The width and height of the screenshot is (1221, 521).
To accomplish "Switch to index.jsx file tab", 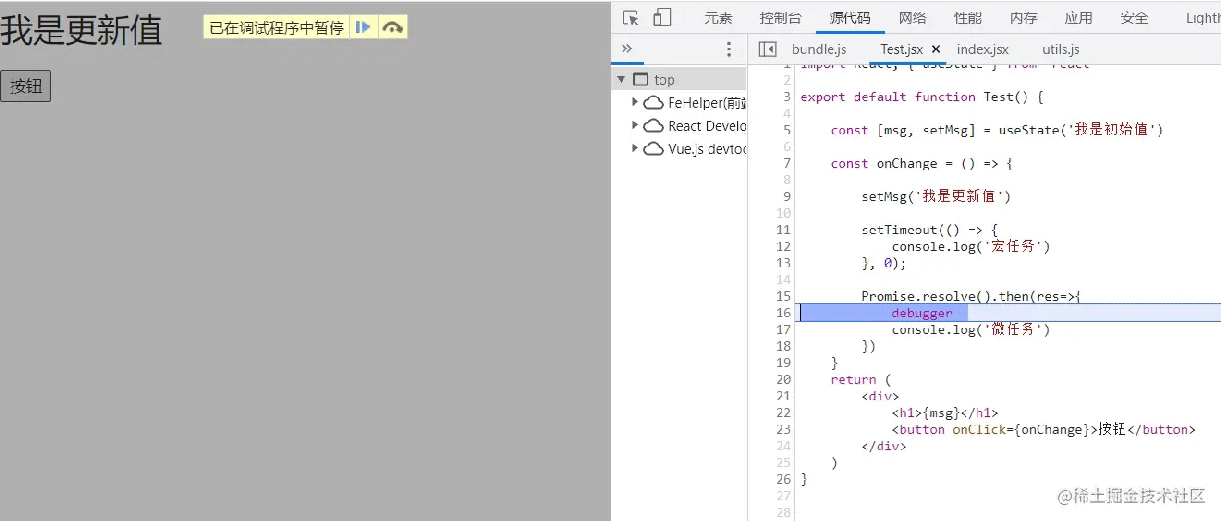I will 983,49.
